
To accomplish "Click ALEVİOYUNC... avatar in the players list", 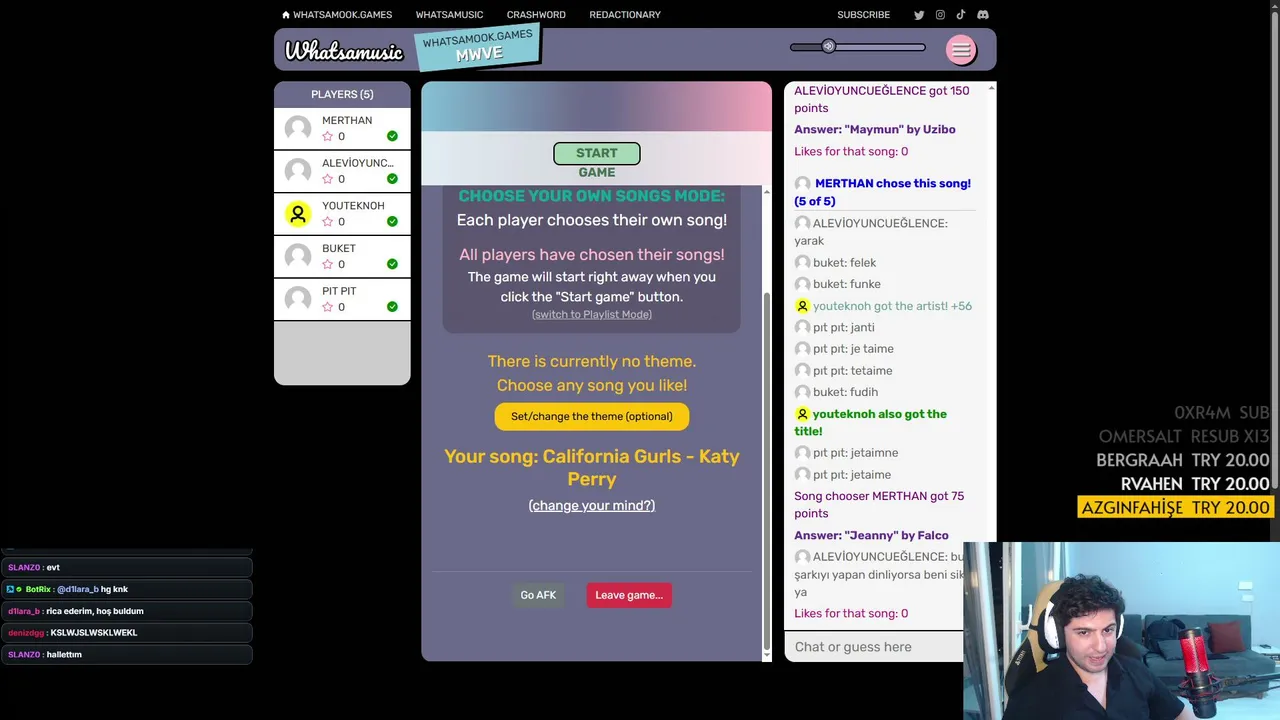I will coord(298,171).
